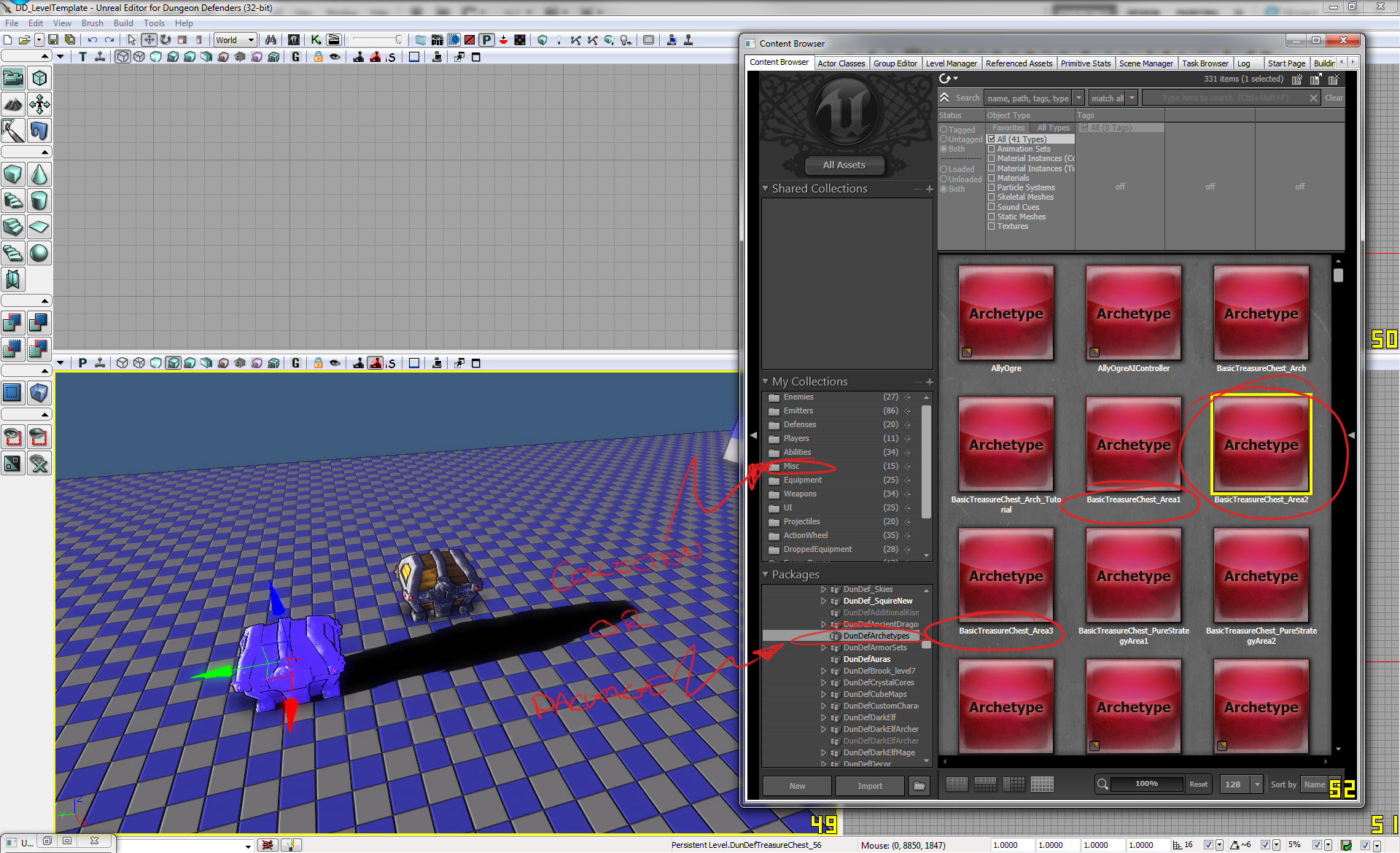Open package folder icon in Content Browser
1400x853 pixels.
[x=919, y=786]
